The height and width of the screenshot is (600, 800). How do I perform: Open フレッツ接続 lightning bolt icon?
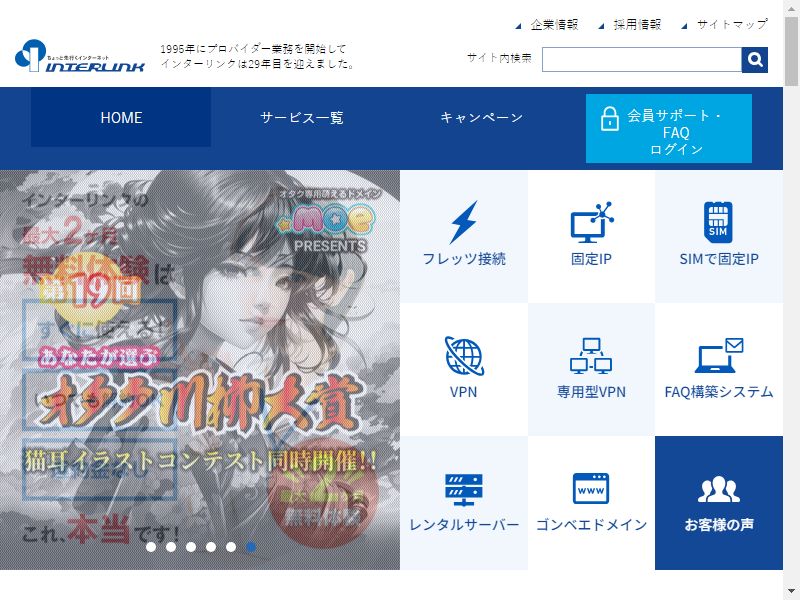[x=463, y=222]
